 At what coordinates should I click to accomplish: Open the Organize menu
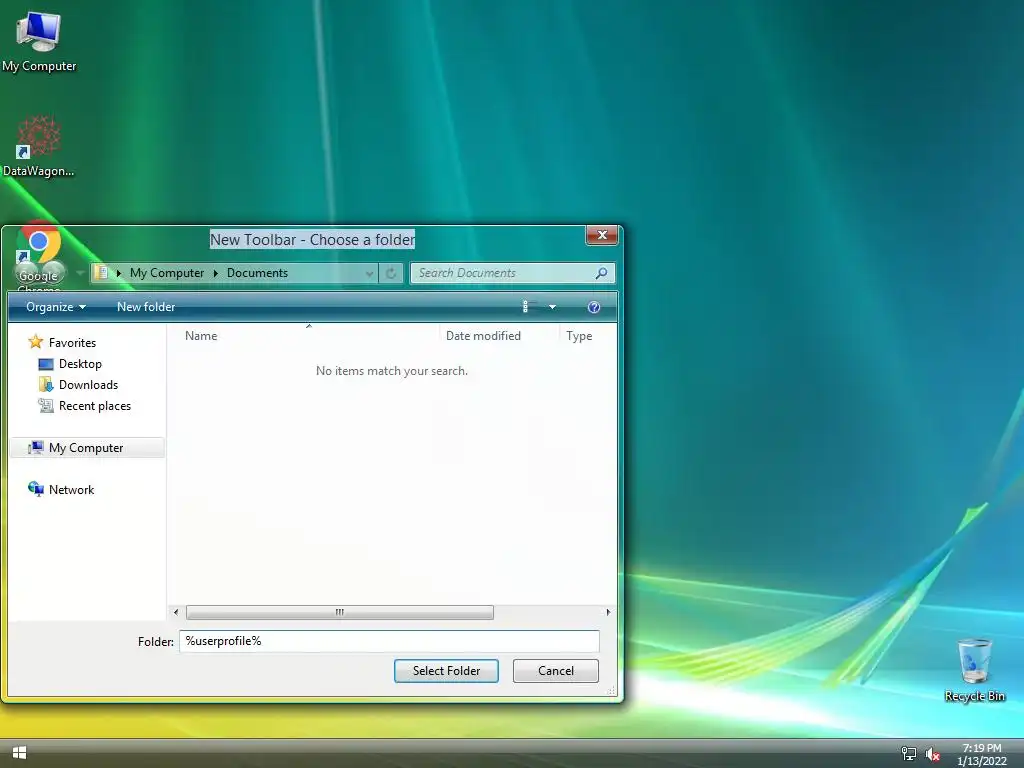click(56, 307)
